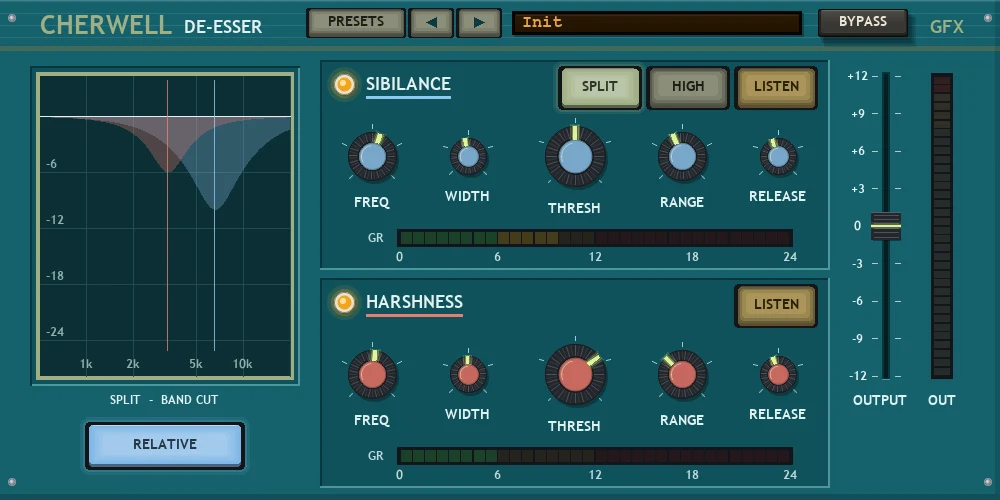Viewport: 1000px width, 500px height.
Task: Click the SPLIT - BAND CUT label
Action: 164,400
